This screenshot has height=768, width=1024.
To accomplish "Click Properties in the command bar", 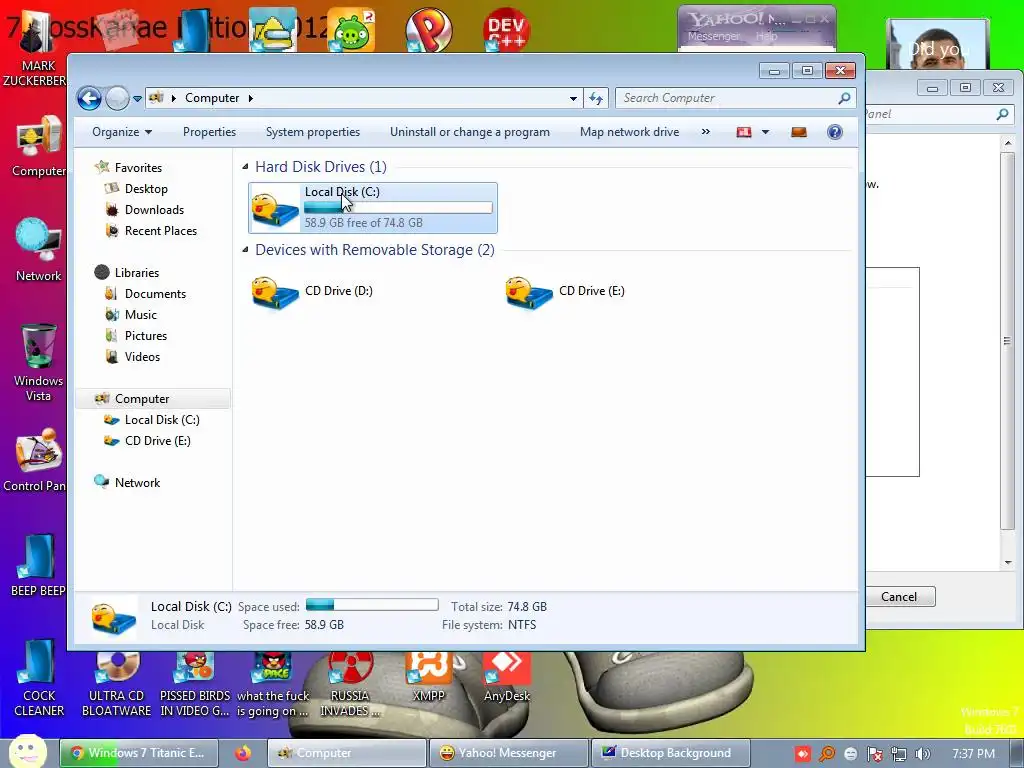I will click(x=210, y=132).
